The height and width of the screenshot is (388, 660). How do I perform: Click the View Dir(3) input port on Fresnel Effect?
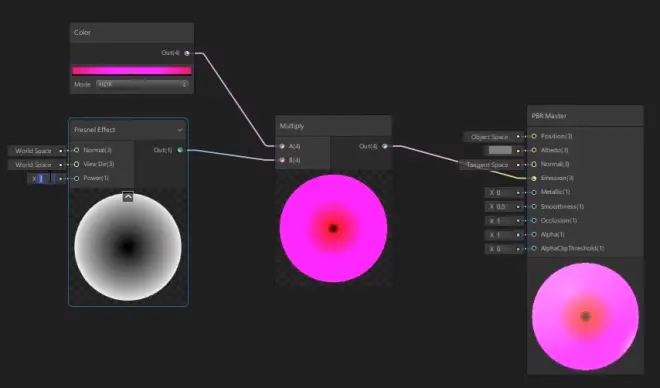[77, 164]
